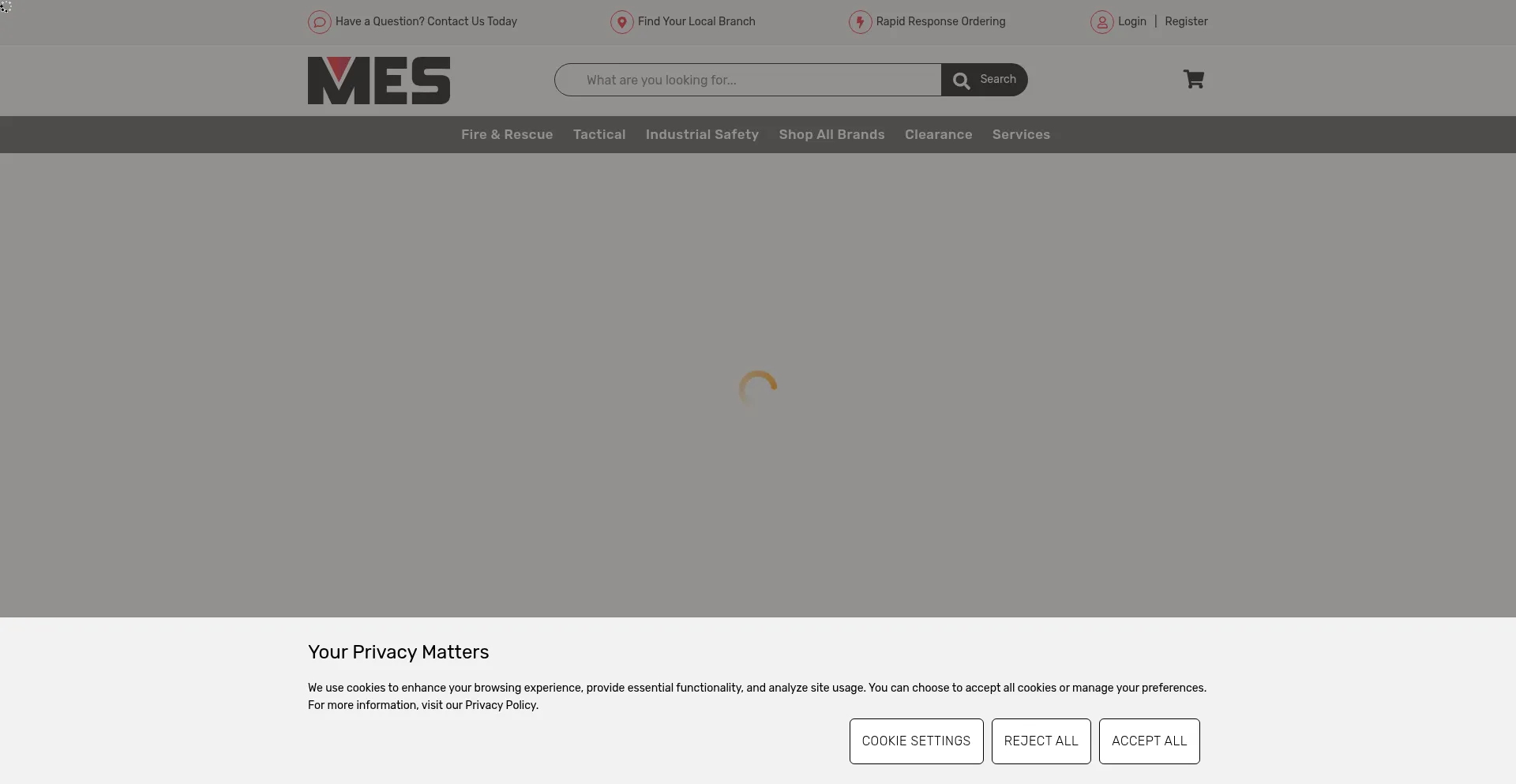Open Shop All Brands
This screenshot has width=1516, height=784.
pos(831,135)
